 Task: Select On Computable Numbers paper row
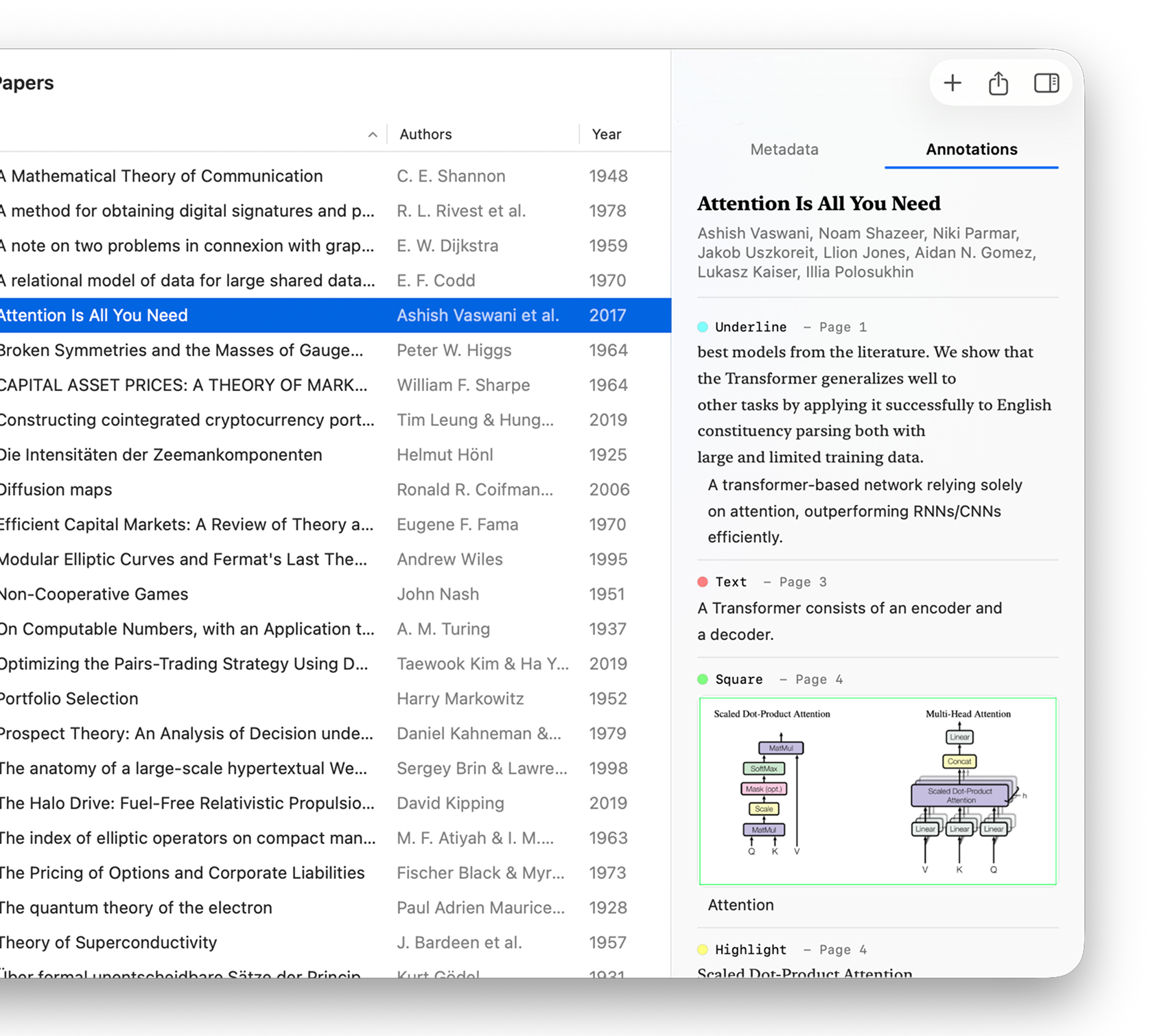pos(335,629)
